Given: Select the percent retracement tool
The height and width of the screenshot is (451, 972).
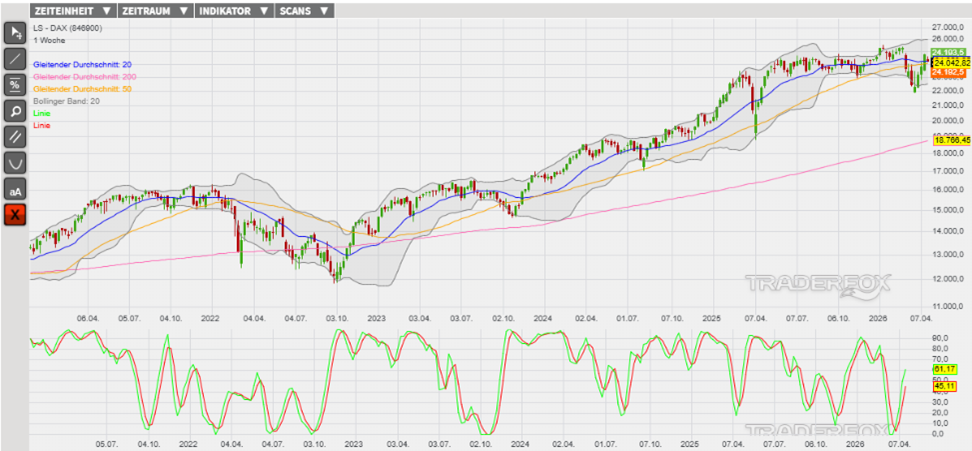Looking at the screenshot, I should 15,84.
